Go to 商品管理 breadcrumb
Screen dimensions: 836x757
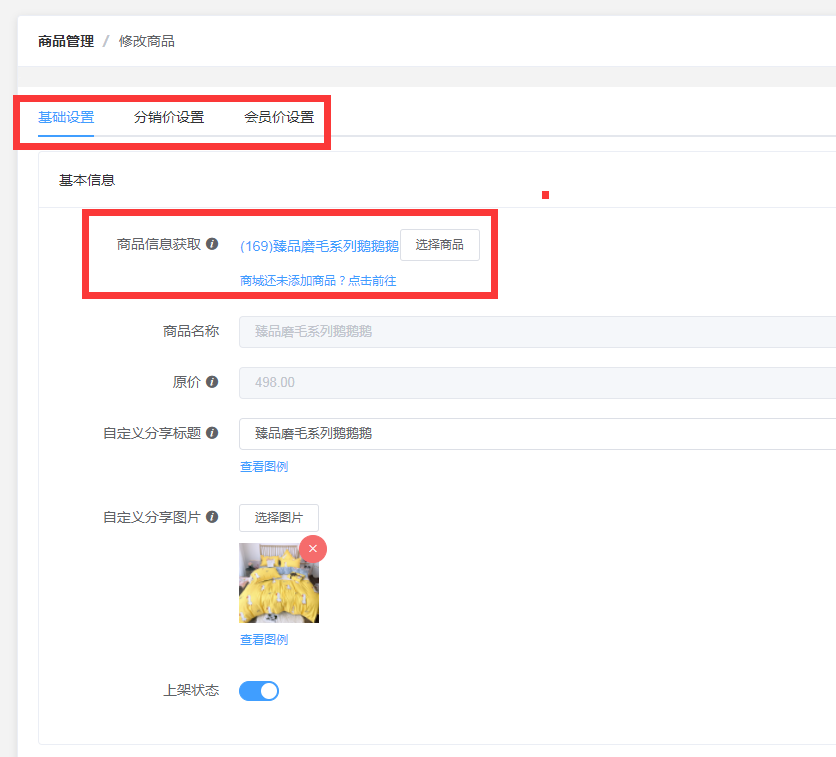[66, 41]
